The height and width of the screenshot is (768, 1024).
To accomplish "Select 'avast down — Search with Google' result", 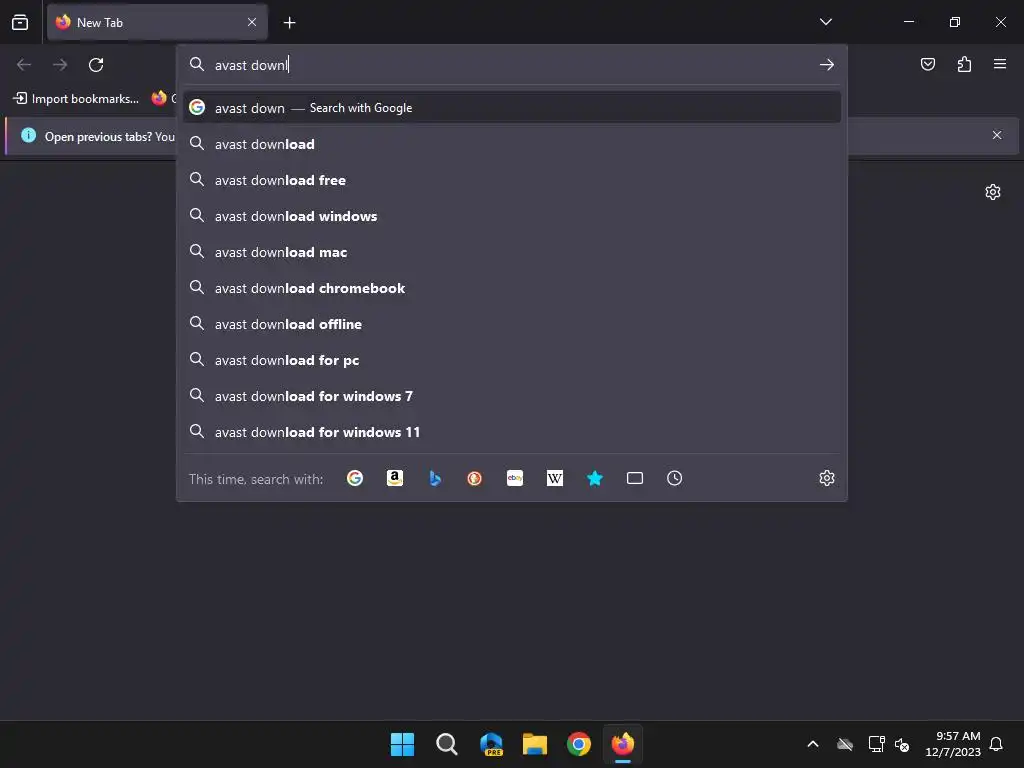I will 512,108.
